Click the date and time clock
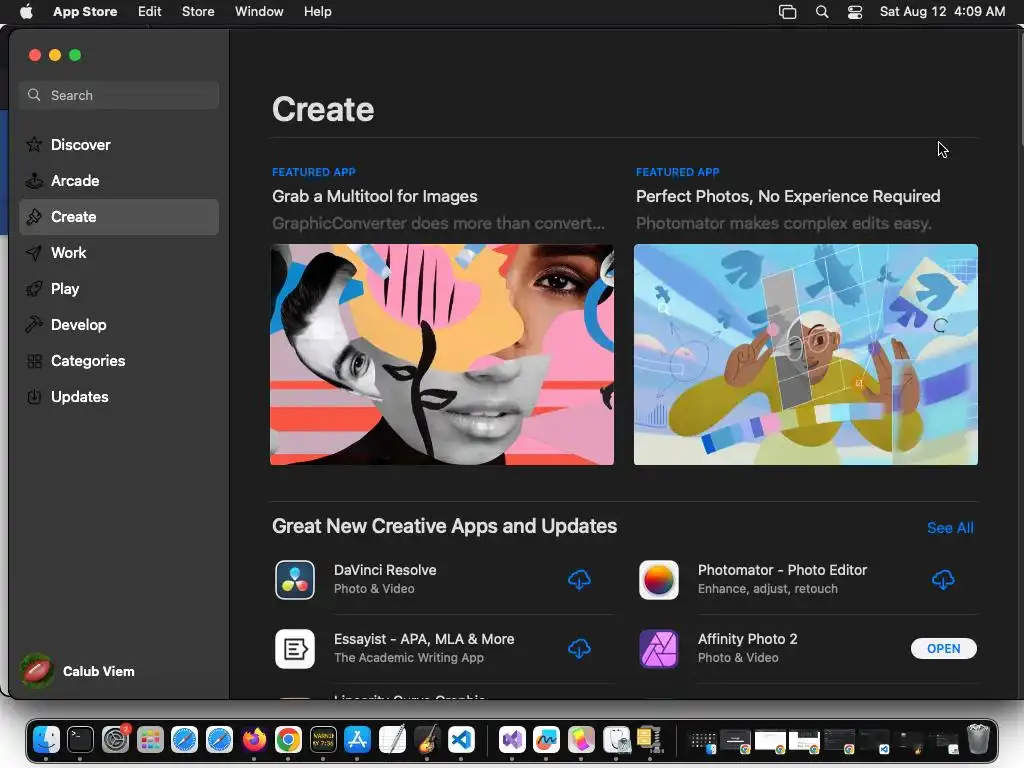1024x768 pixels. click(942, 12)
